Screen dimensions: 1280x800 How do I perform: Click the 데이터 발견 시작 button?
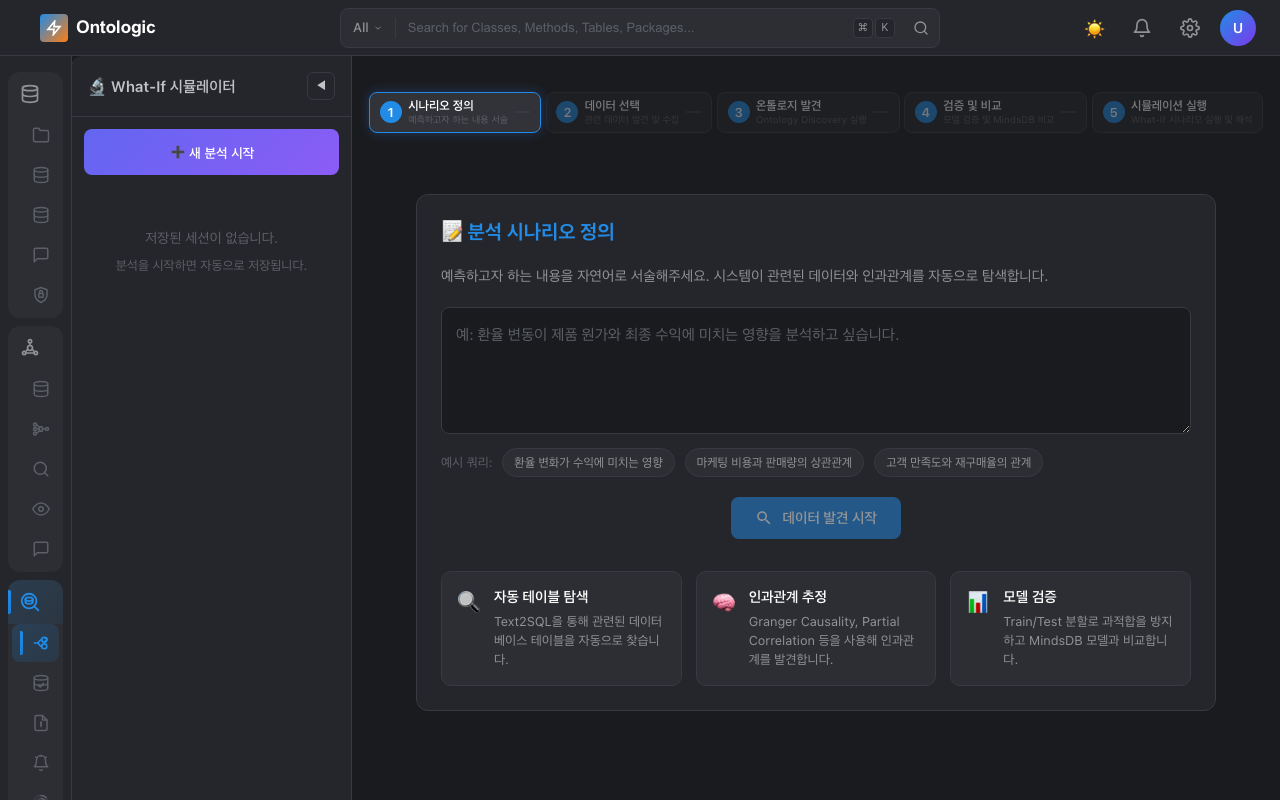(x=816, y=518)
